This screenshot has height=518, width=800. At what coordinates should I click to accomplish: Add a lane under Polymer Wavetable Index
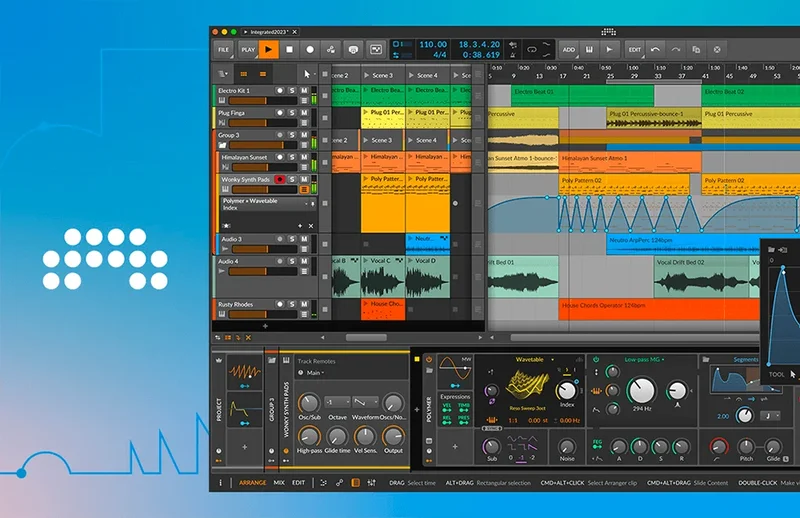tap(300, 226)
